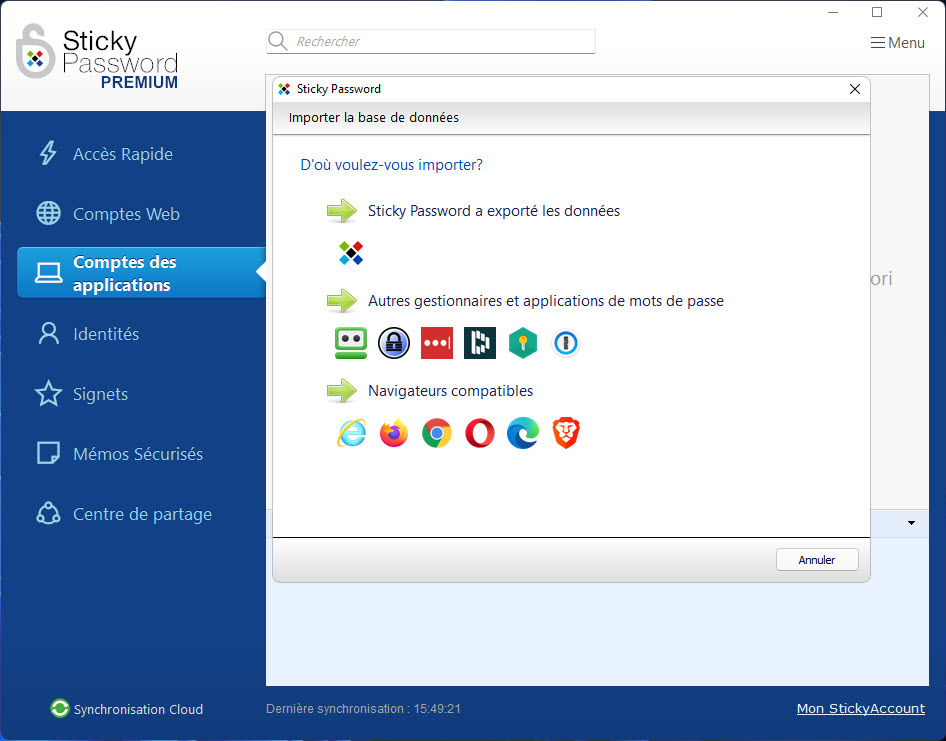The height and width of the screenshot is (741, 946).
Task: Go to Identités section
Action: click(x=106, y=334)
